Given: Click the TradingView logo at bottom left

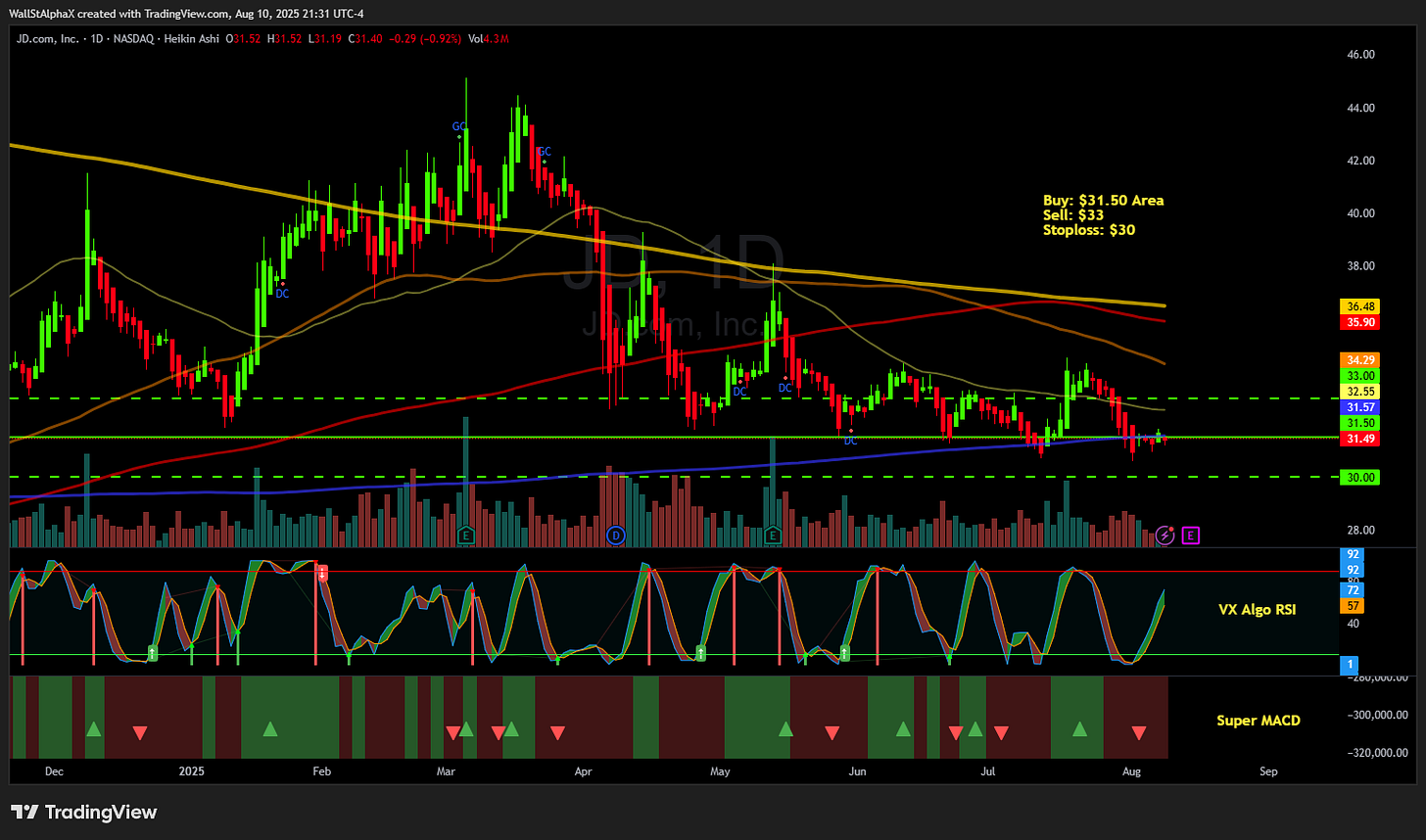Looking at the screenshot, I should (83, 813).
